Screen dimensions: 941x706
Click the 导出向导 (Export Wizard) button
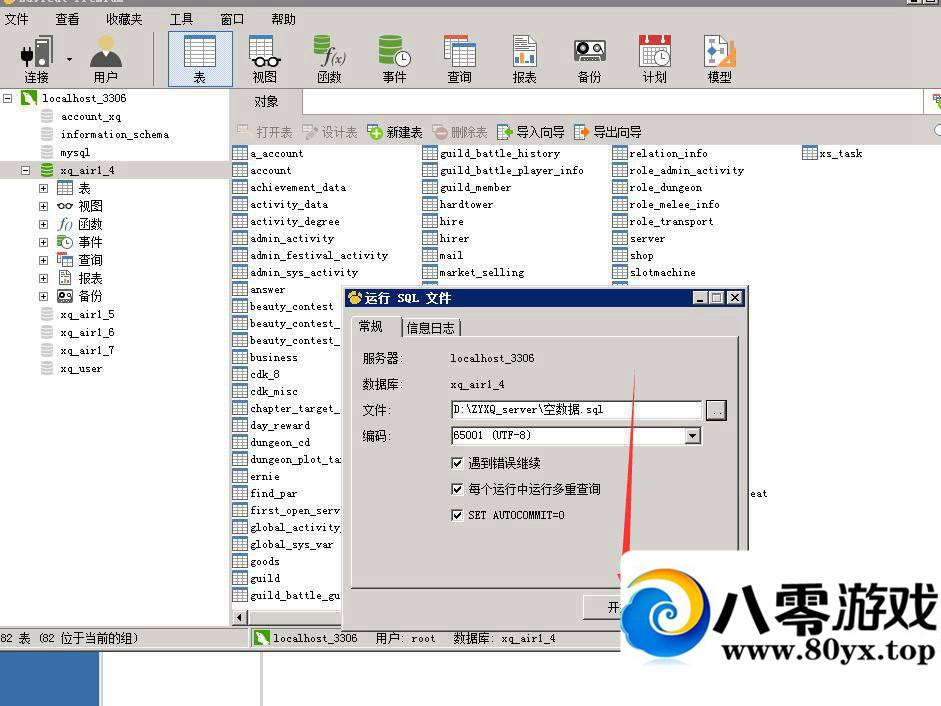pos(608,132)
